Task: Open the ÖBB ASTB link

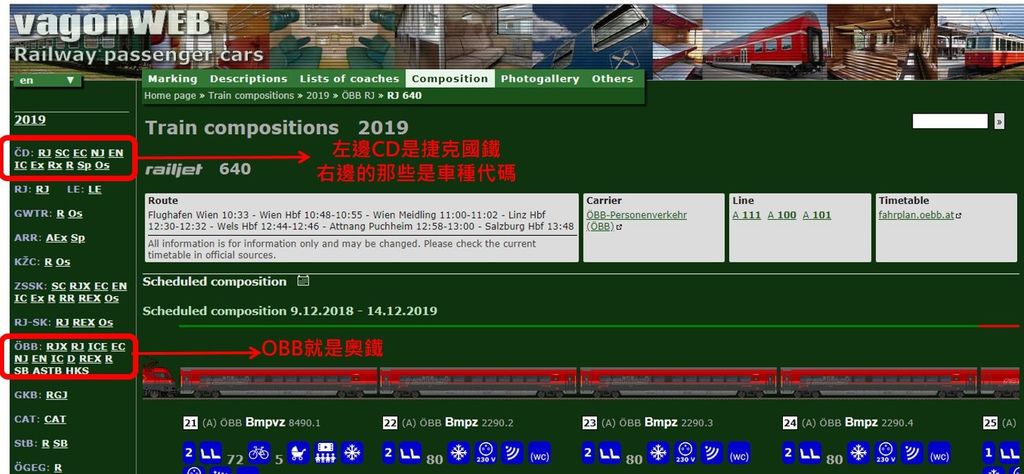Action: pos(46,371)
